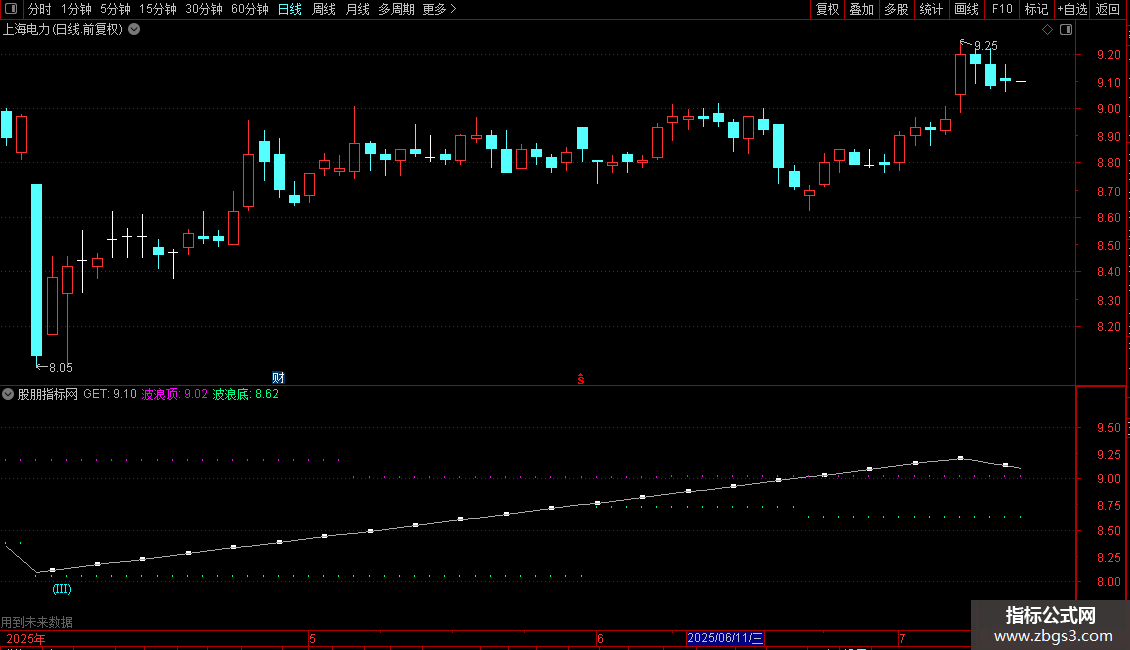Select the 30分钟 period
This screenshot has height=650, width=1130.
click(x=204, y=9)
